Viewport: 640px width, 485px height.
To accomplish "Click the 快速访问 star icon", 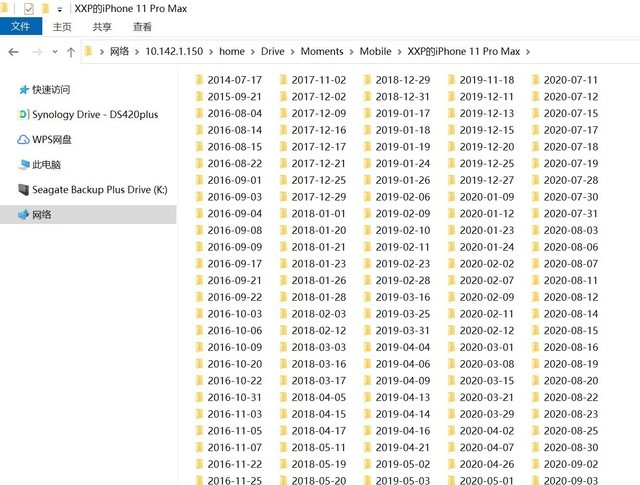I will tap(24, 89).
